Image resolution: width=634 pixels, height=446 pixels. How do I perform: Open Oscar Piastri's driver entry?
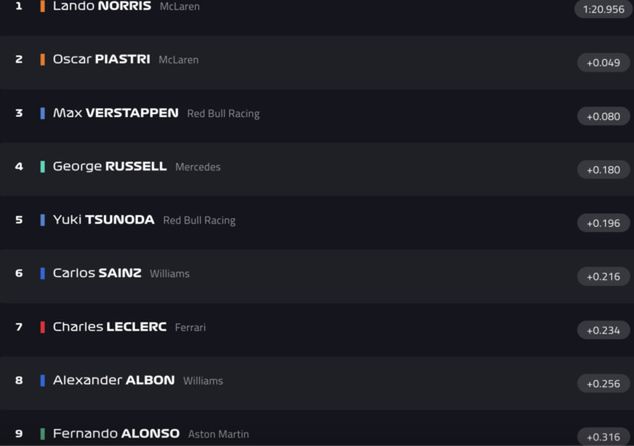tap(100, 59)
